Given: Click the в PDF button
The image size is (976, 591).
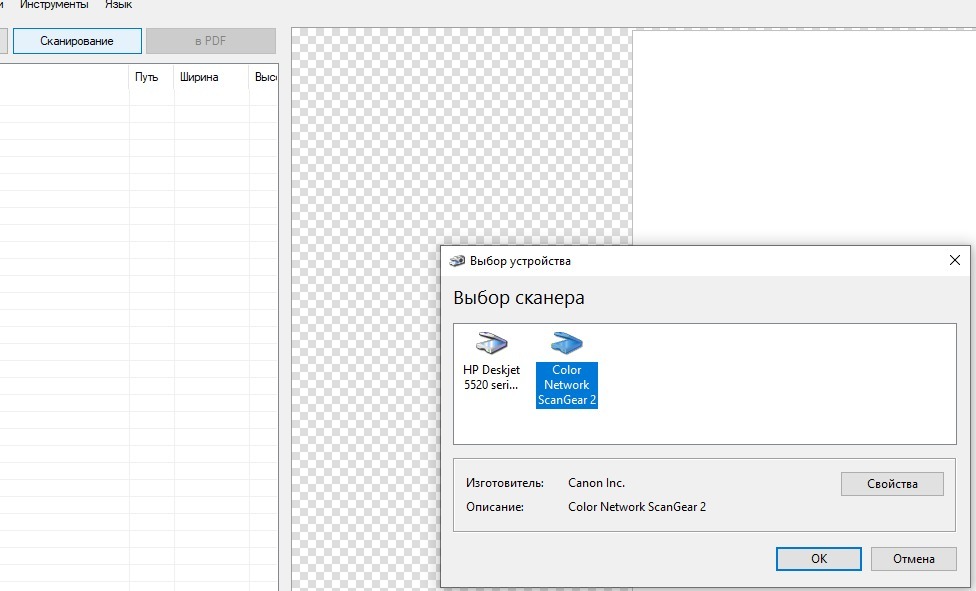Looking at the screenshot, I should click(210, 41).
